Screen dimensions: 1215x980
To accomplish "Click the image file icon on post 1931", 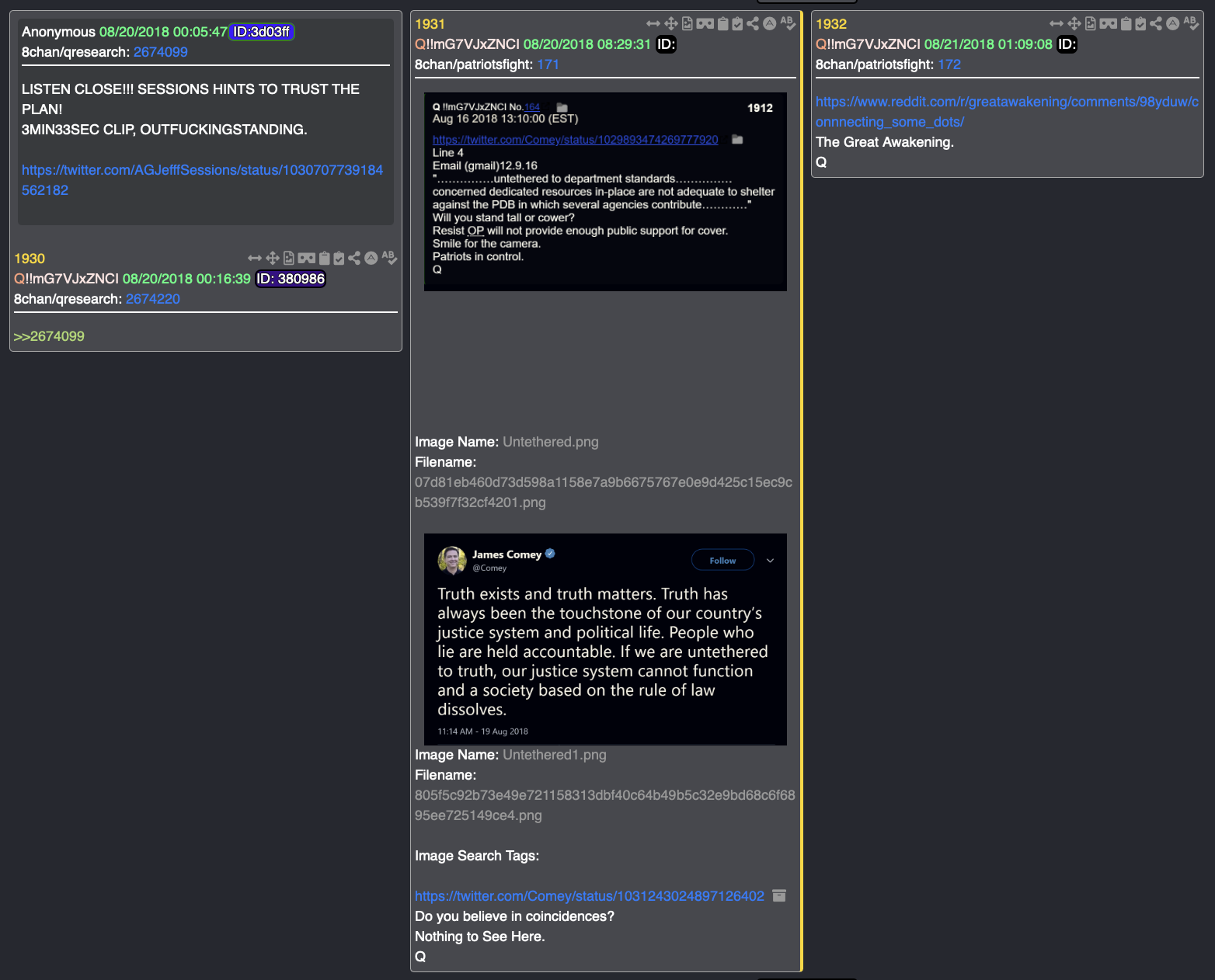I will 688,24.
